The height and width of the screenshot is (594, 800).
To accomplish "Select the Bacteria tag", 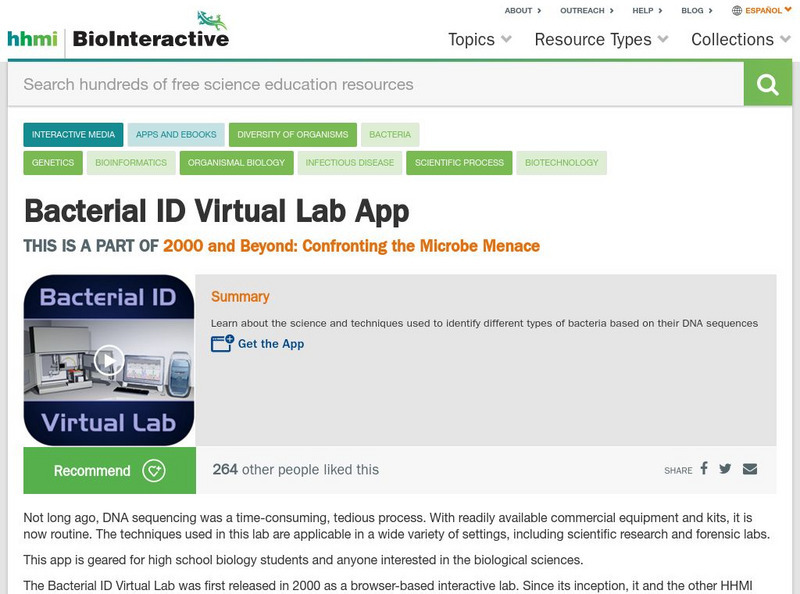I will click(x=390, y=134).
